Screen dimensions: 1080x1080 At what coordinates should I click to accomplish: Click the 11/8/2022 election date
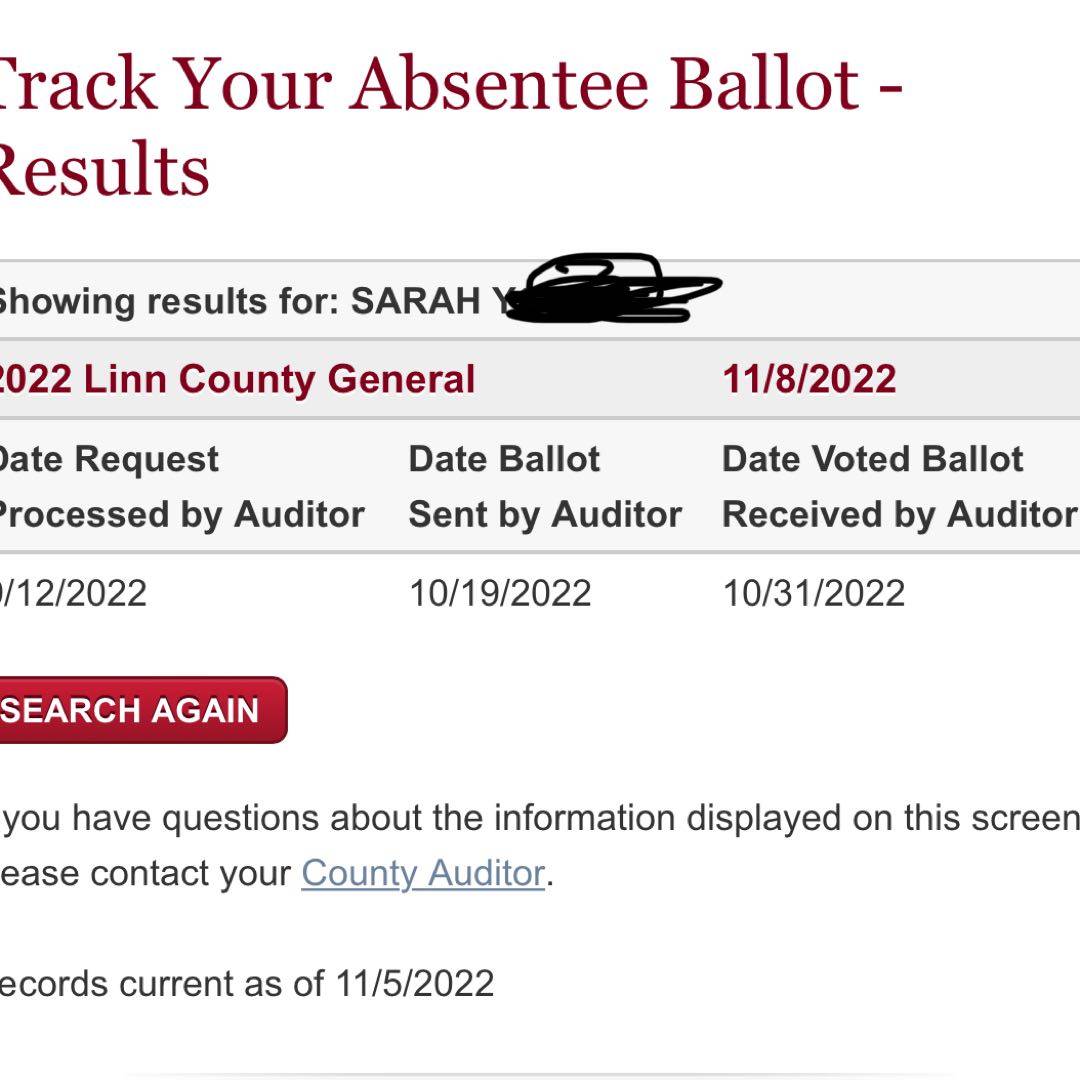809,380
